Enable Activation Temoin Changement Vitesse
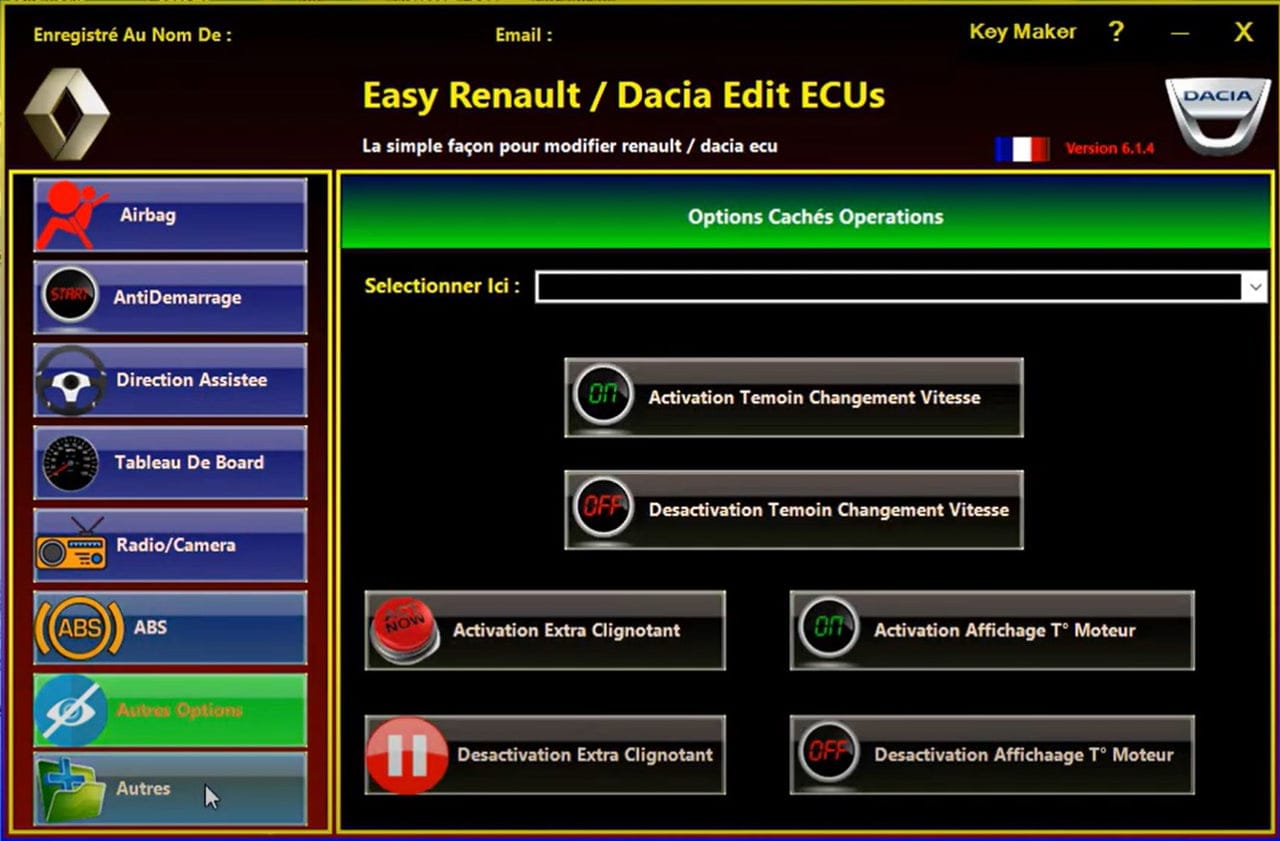 [793, 397]
